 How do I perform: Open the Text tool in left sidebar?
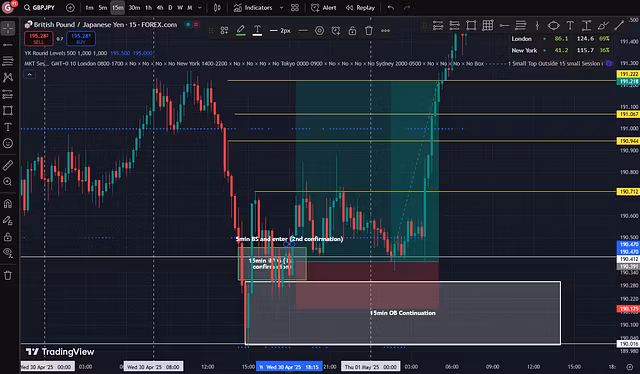[8, 127]
